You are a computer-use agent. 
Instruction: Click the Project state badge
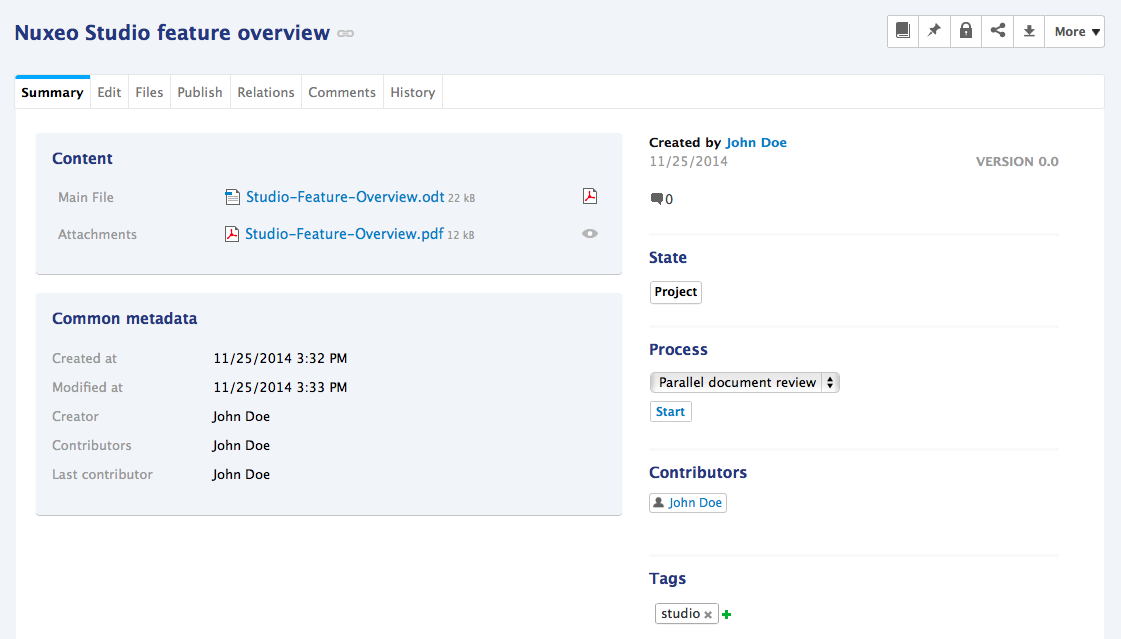click(x=676, y=292)
